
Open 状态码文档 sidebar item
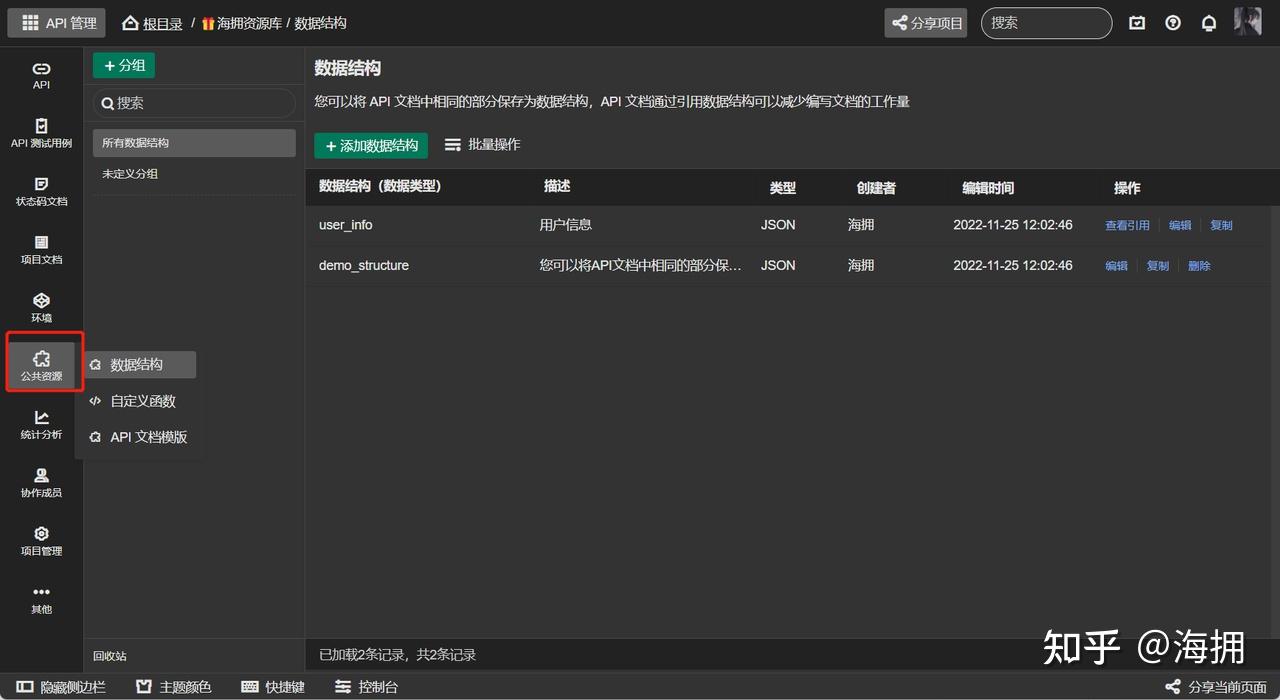(41, 192)
